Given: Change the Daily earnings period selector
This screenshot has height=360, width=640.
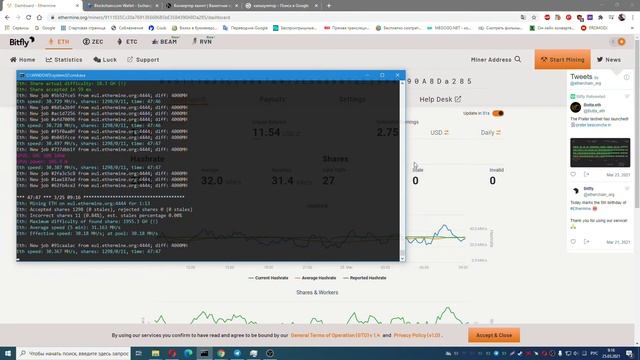Looking at the screenshot, I should coord(490,133).
